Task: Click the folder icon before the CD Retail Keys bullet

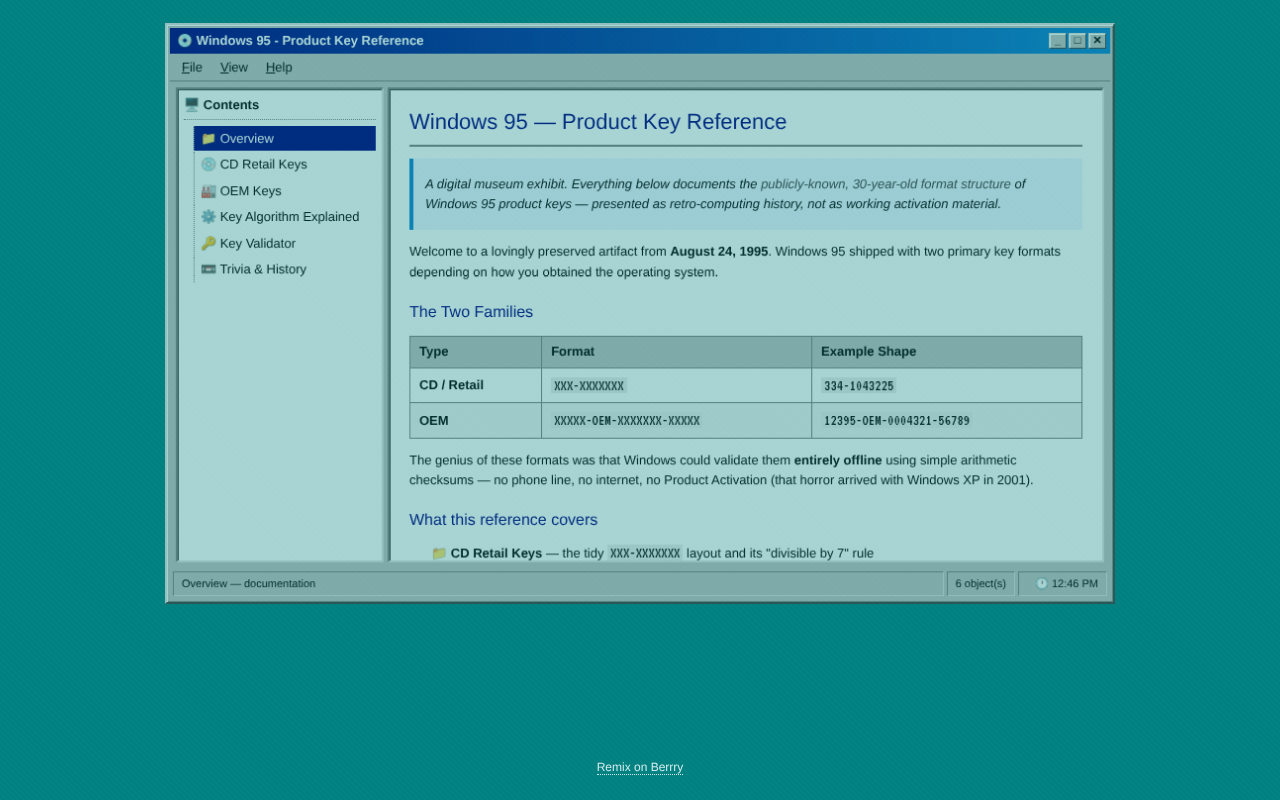Action: pos(439,553)
